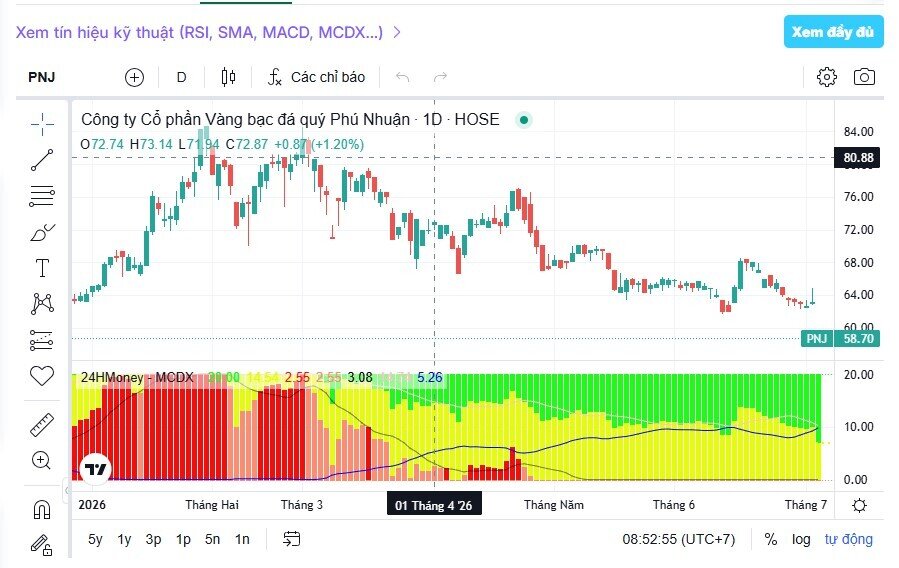The height and width of the screenshot is (568, 899).
Task: Open chart settings gear
Action: tap(826, 77)
